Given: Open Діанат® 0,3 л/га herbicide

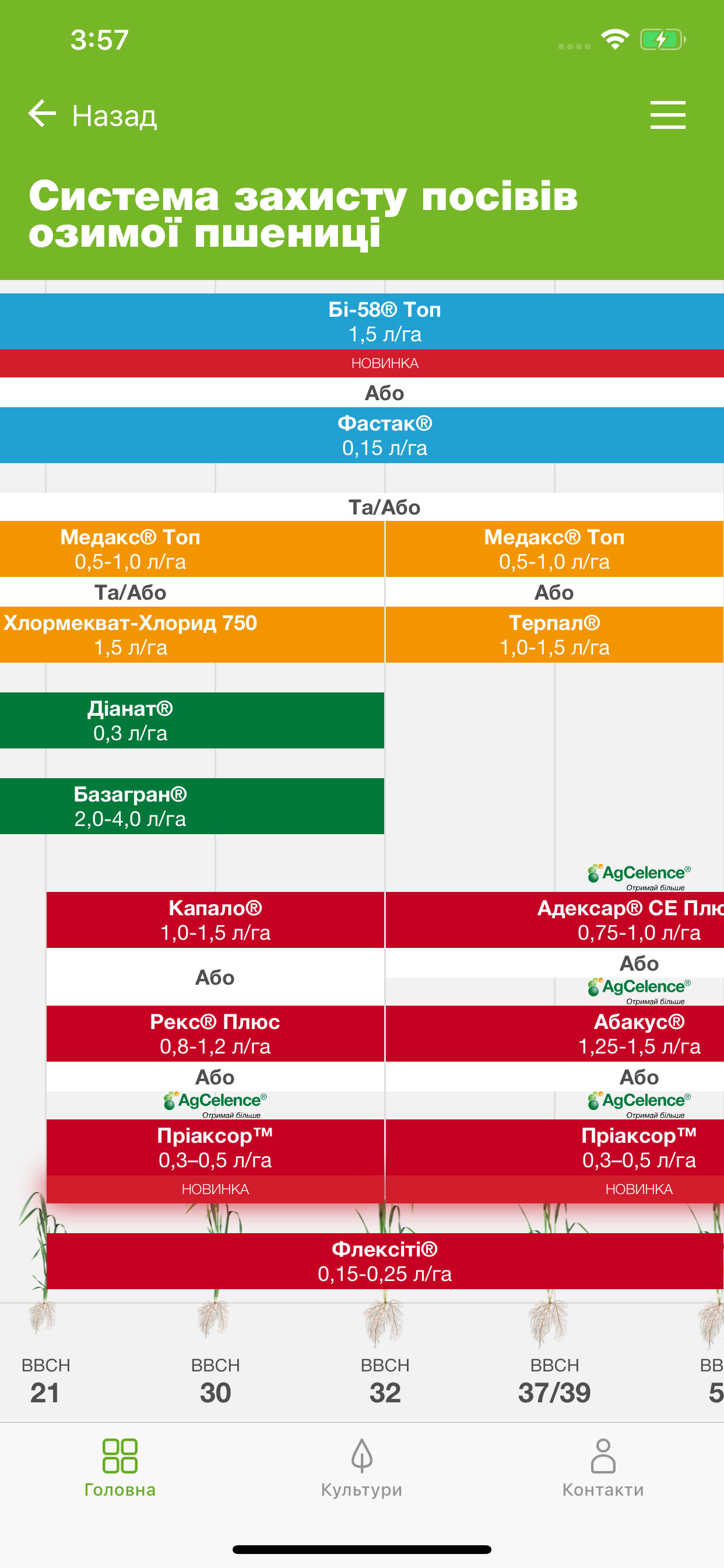Looking at the screenshot, I should click(192, 720).
